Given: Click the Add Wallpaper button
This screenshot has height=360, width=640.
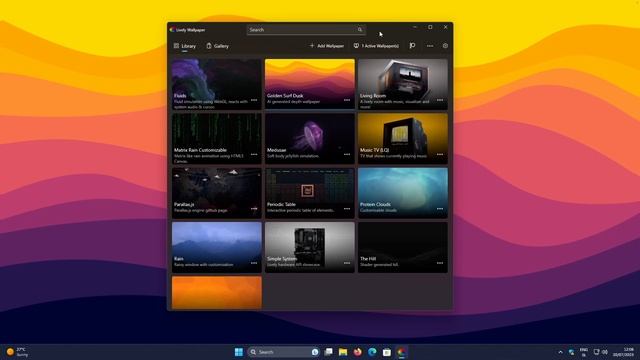Looking at the screenshot, I should [327, 46].
